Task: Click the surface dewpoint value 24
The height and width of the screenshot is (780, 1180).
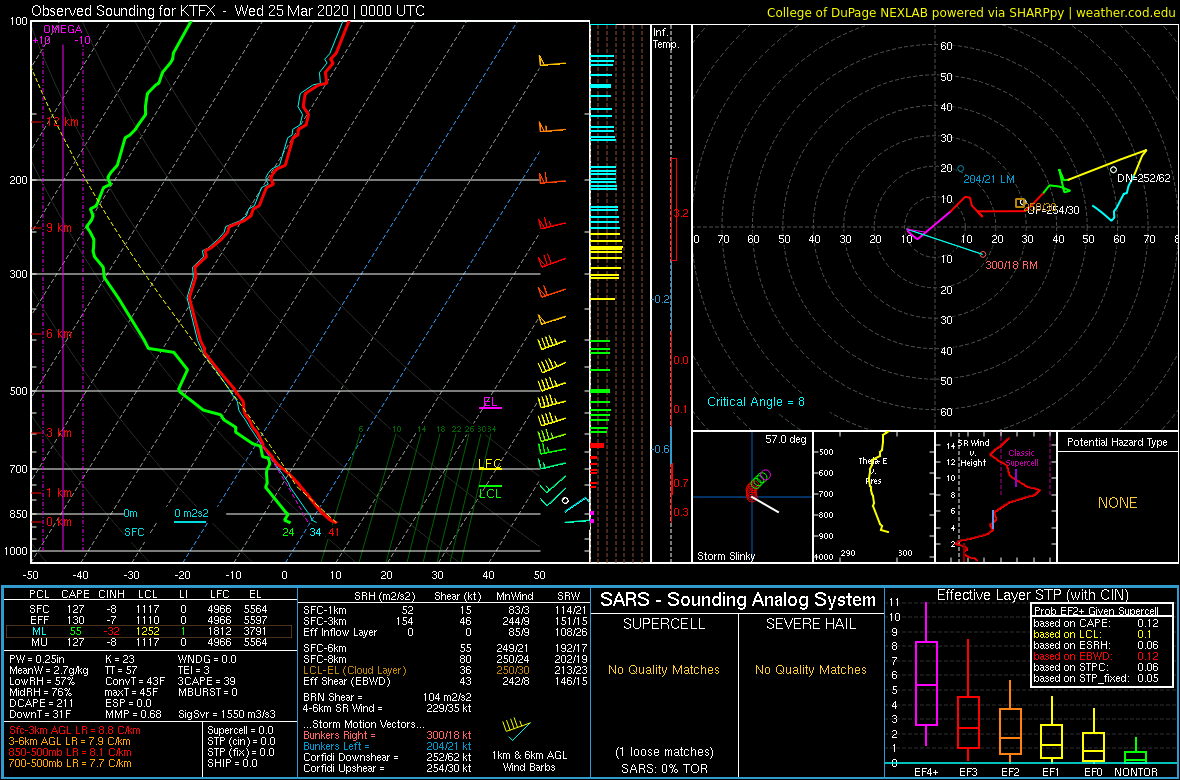Action: [x=287, y=532]
